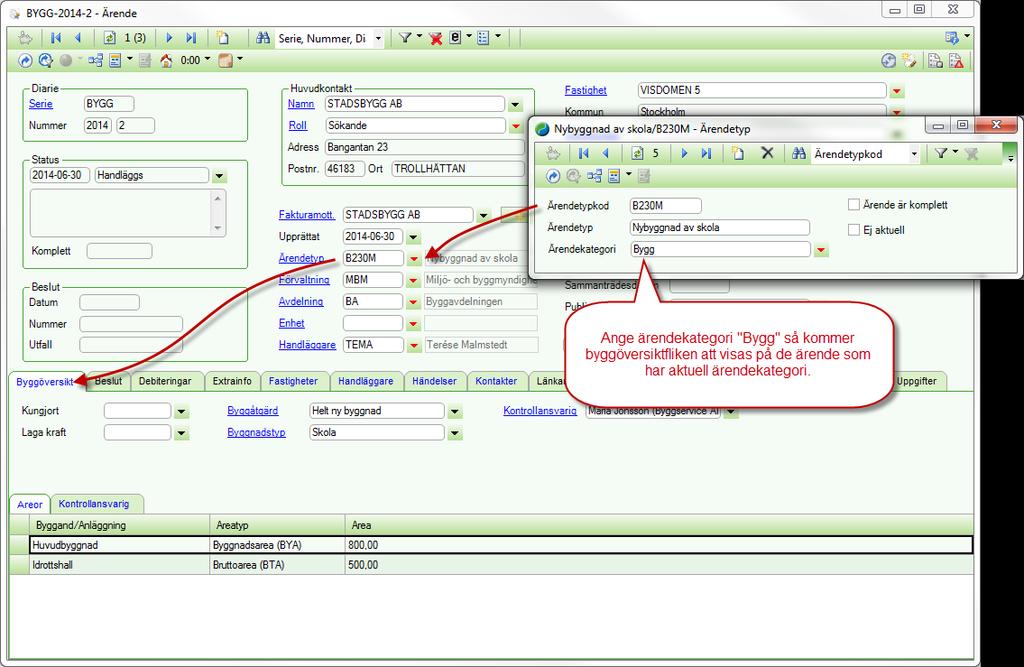This screenshot has width=1024, height=667.
Task: Switch to the Fastigheter tab
Action: pos(293,381)
